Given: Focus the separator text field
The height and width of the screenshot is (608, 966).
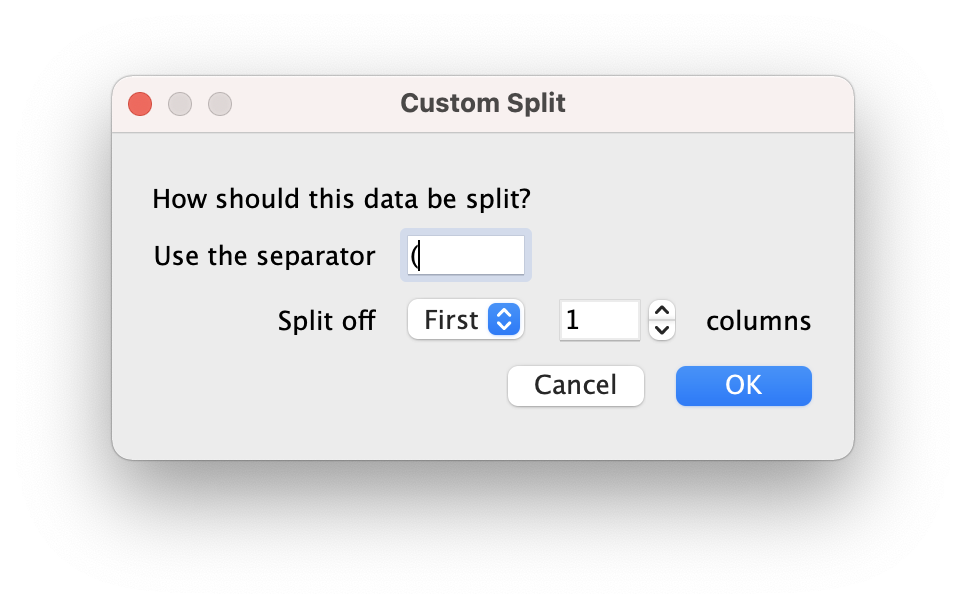Looking at the screenshot, I should (x=468, y=256).
